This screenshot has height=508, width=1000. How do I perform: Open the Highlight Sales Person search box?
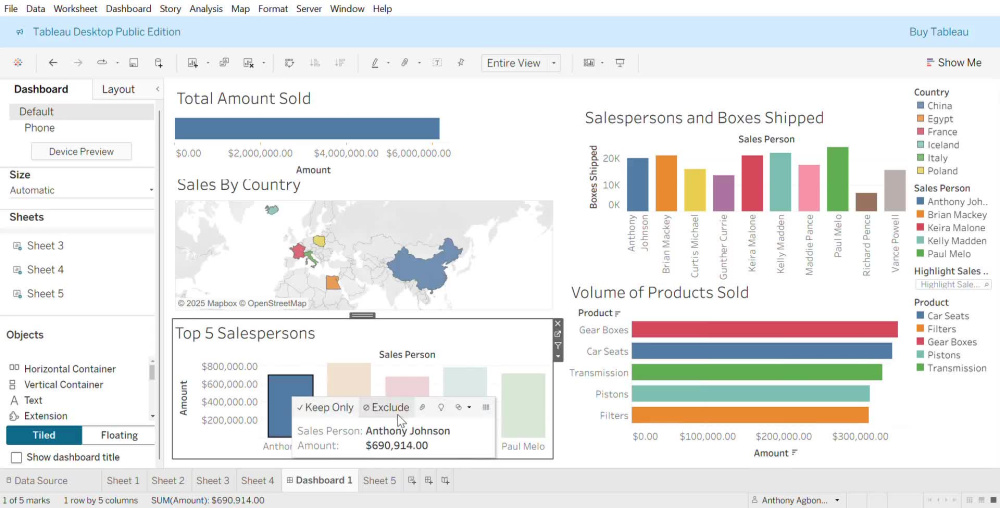pyautogui.click(x=953, y=284)
